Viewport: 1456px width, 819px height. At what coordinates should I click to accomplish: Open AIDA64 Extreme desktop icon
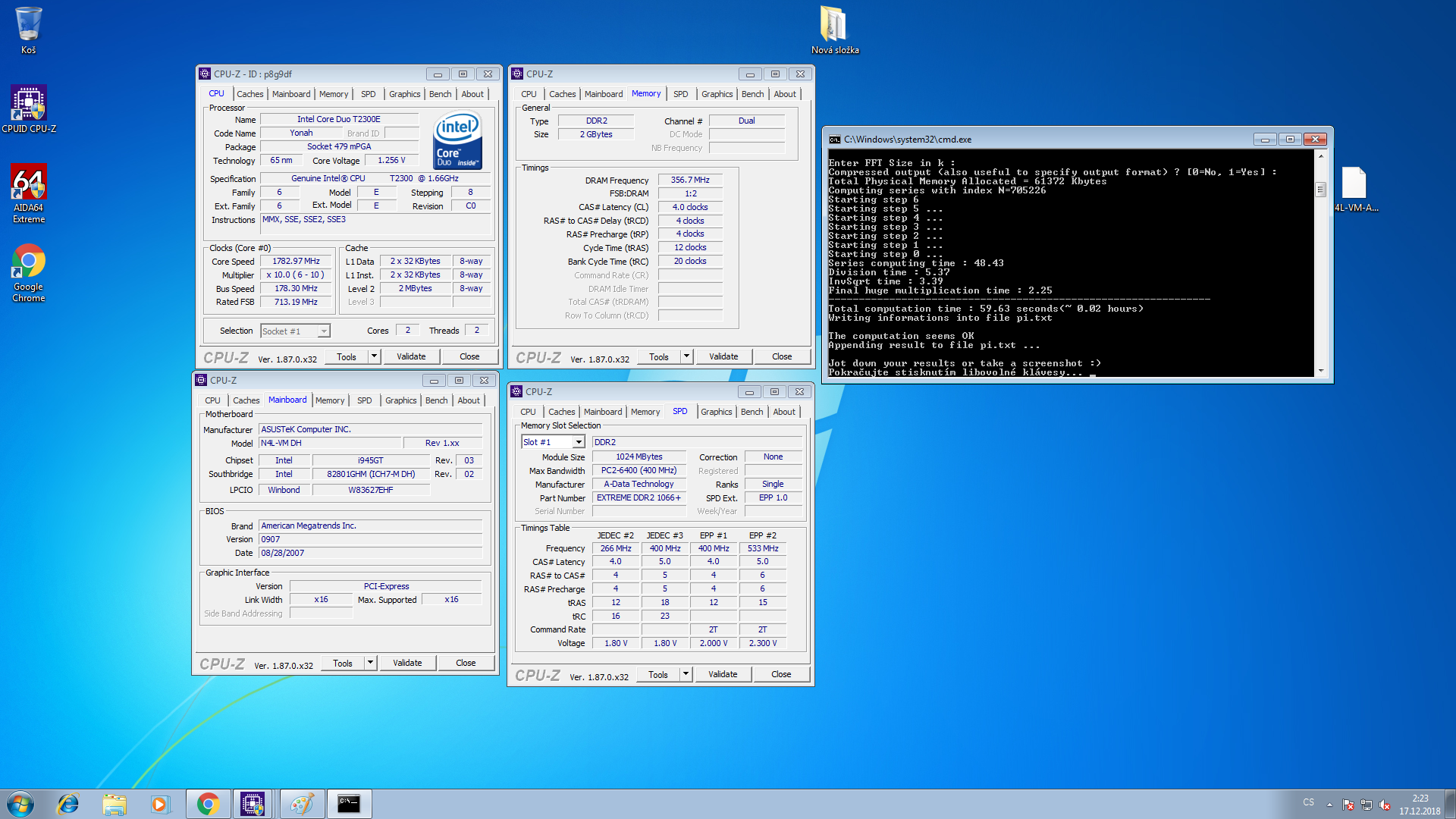coord(29,193)
